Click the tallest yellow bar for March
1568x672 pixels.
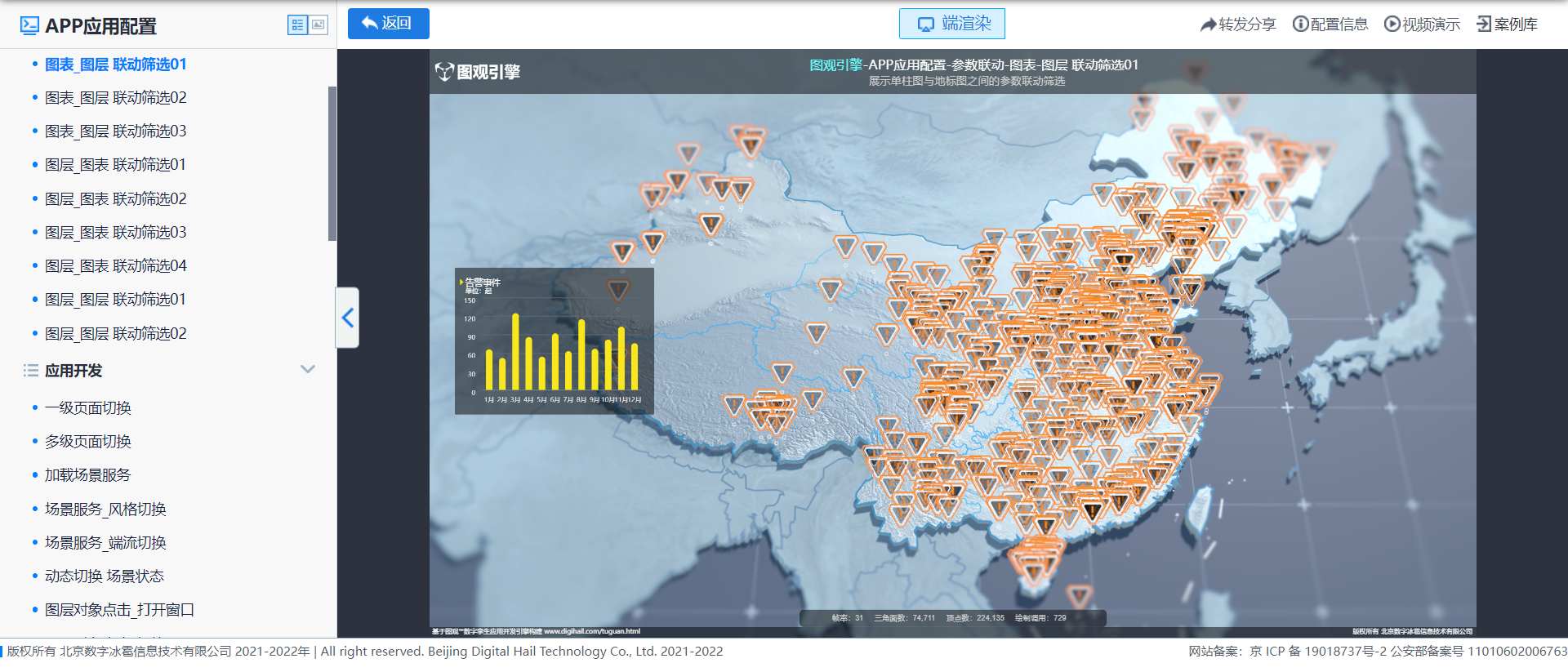point(515,351)
